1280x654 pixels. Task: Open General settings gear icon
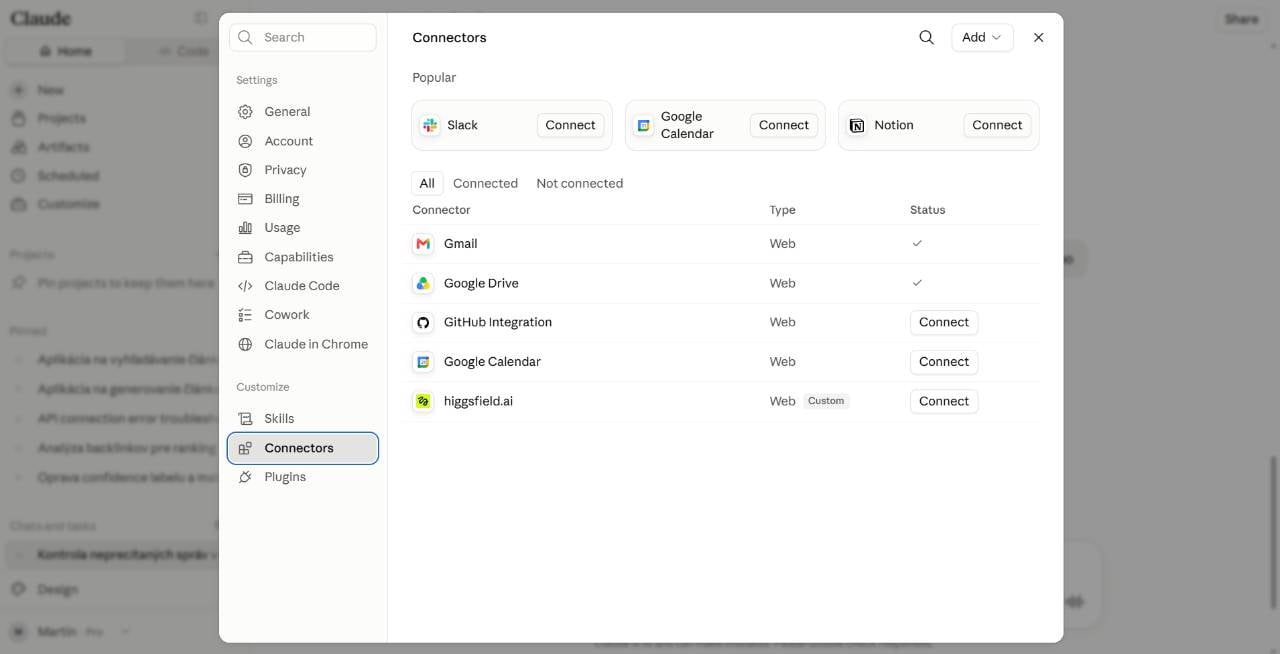tap(245, 112)
